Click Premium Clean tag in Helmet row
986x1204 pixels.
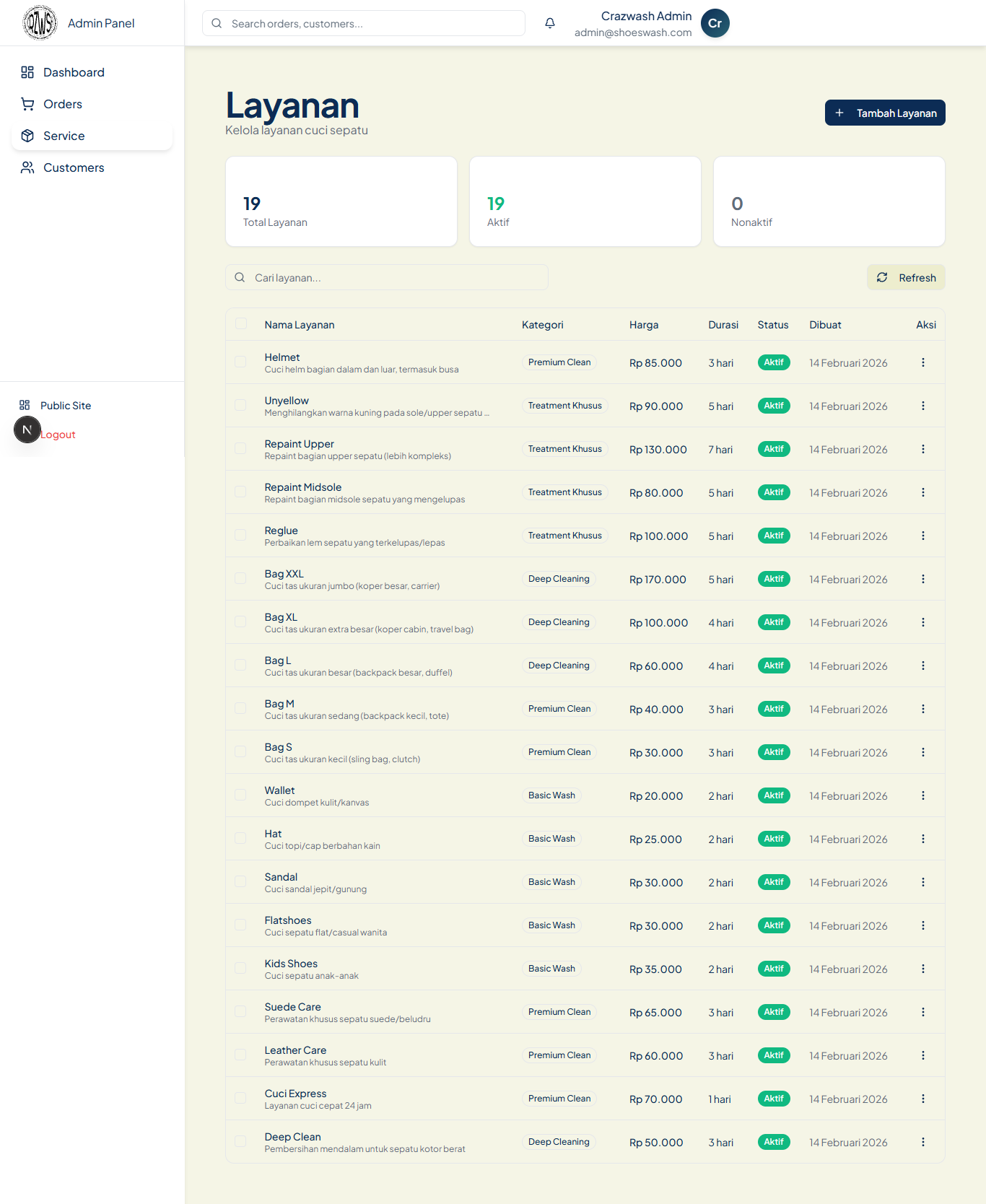tap(559, 362)
